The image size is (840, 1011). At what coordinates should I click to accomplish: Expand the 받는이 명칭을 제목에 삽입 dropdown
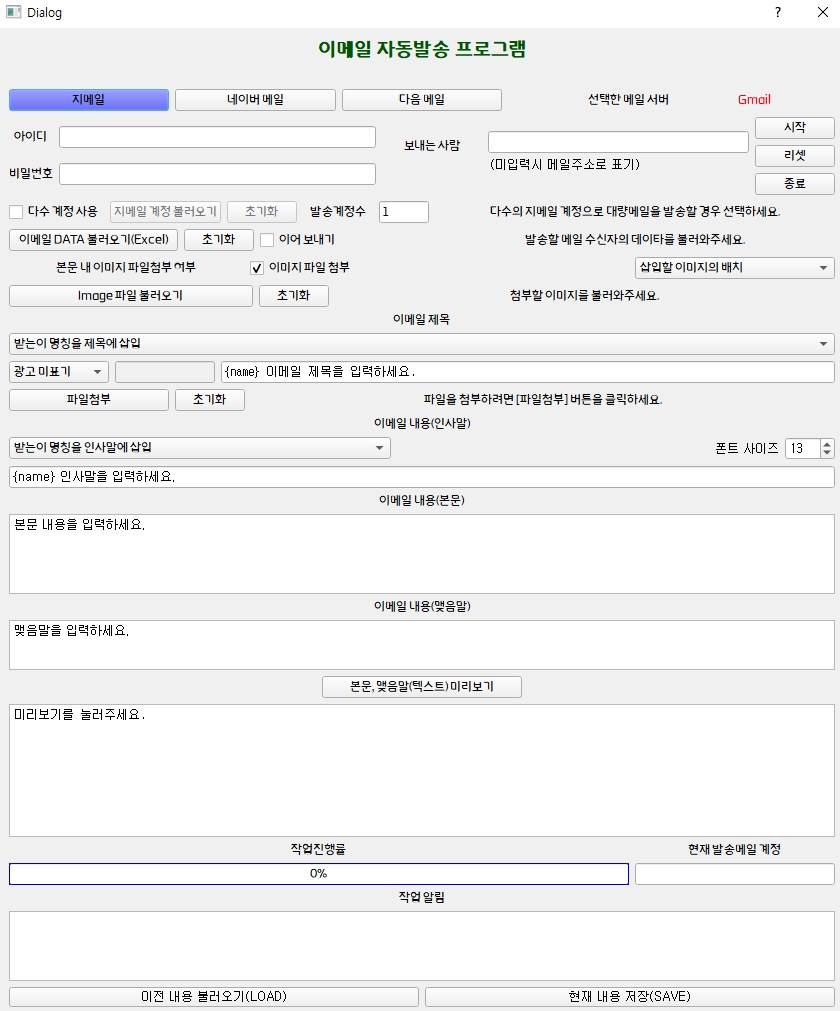point(421,344)
